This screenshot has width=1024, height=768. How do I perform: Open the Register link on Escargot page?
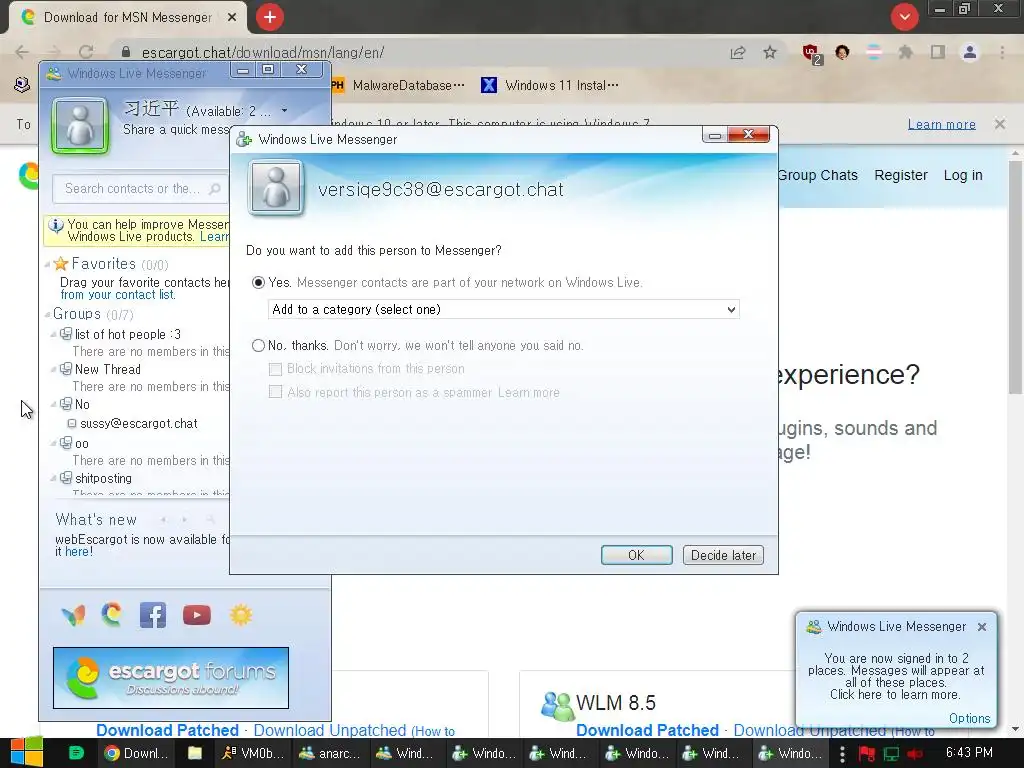[x=901, y=175]
